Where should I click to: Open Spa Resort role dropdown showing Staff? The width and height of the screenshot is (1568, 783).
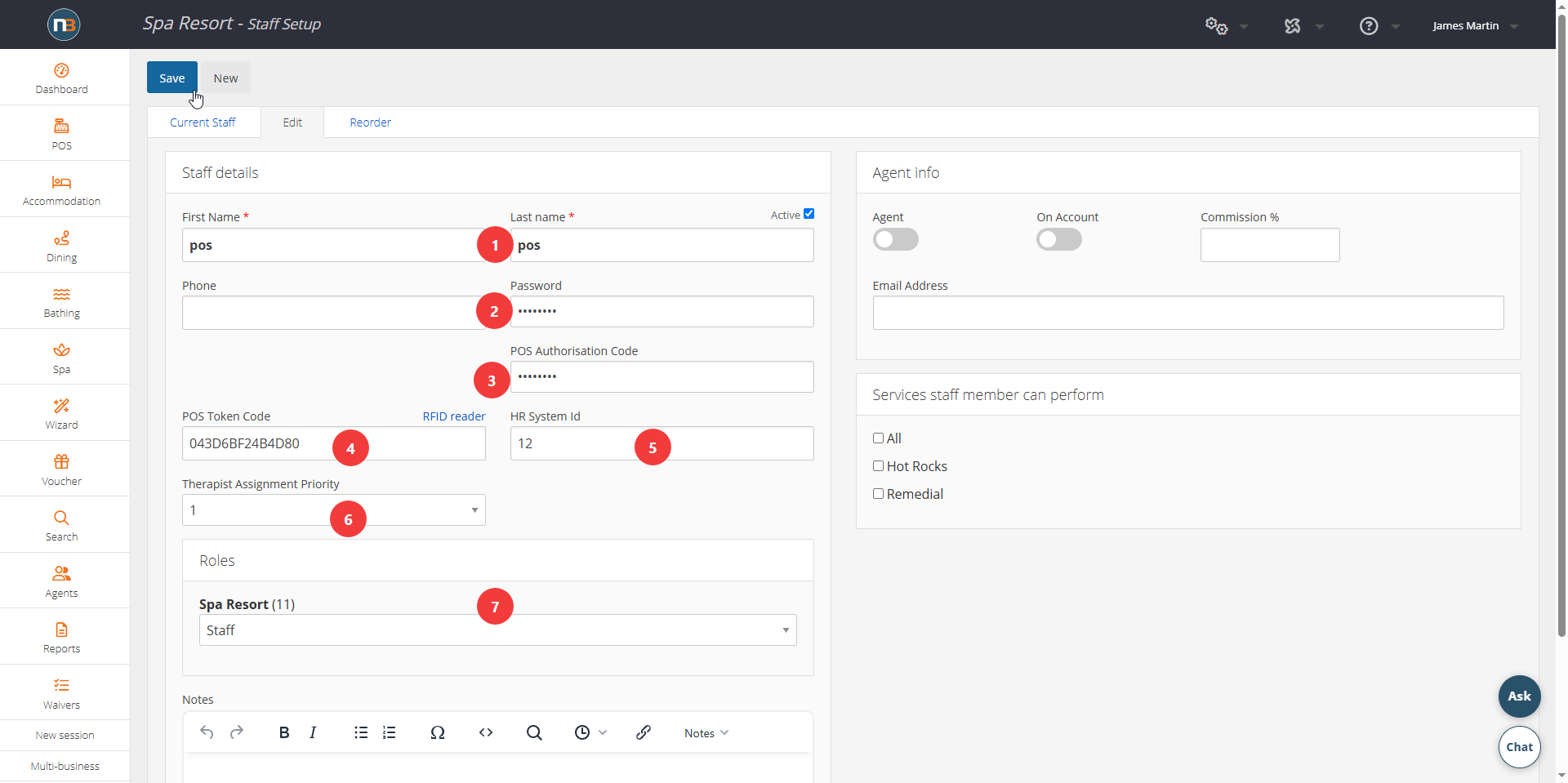point(497,630)
